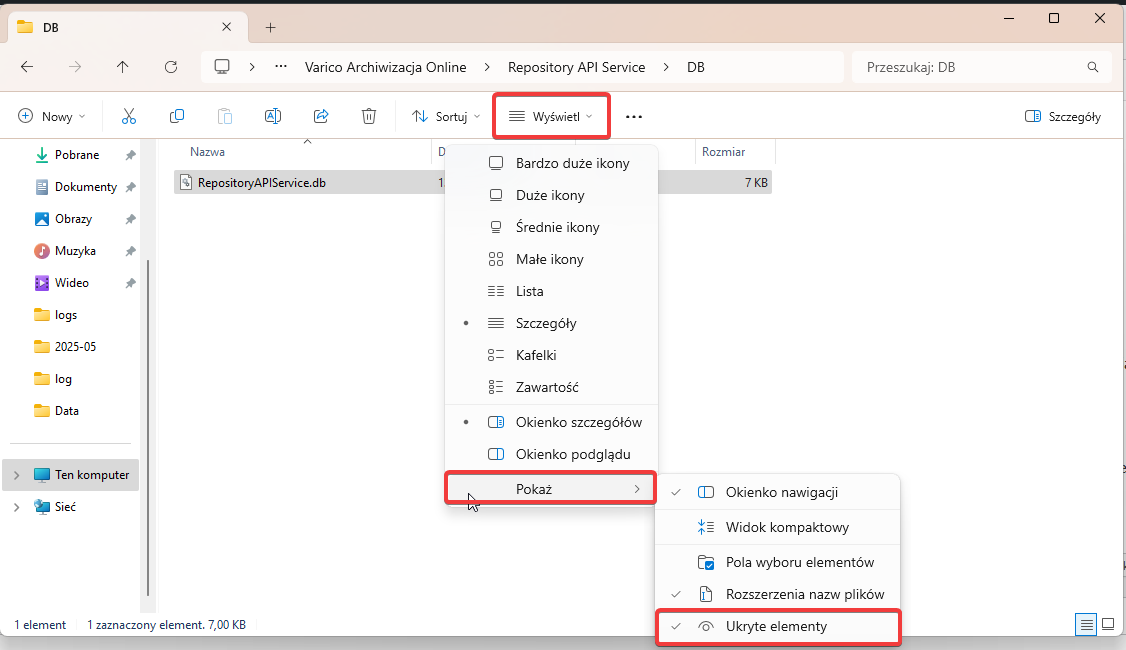Click the Copy icon in toolbar
This screenshot has width=1126, height=650.
click(177, 116)
